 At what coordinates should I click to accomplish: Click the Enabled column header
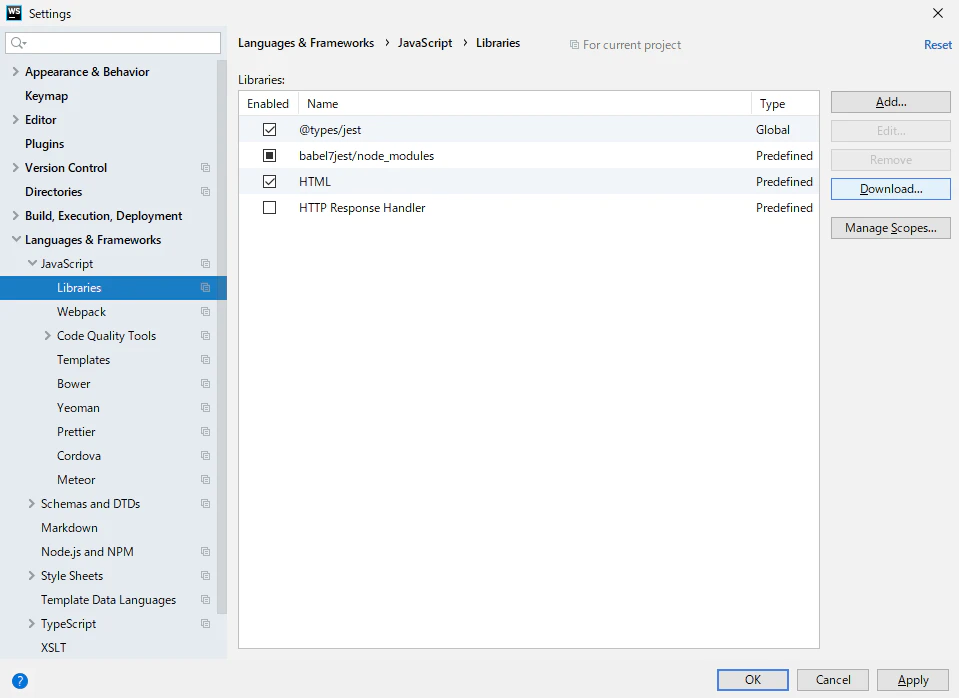[268, 104]
